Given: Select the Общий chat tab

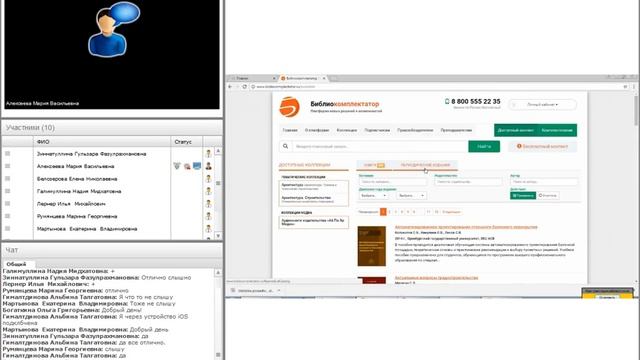Looking at the screenshot, I should click(x=16, y=264).
